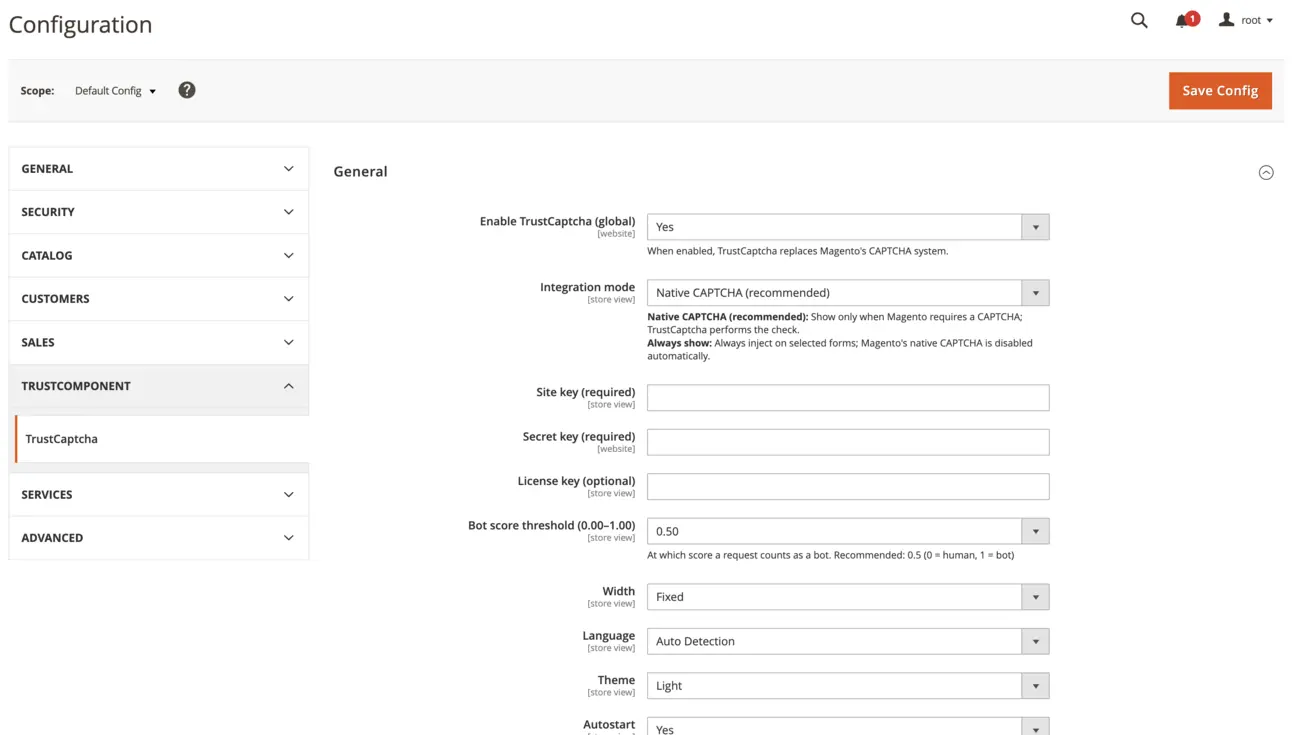
Task: Open the root account menu
Action: (x=1245, y=19)
